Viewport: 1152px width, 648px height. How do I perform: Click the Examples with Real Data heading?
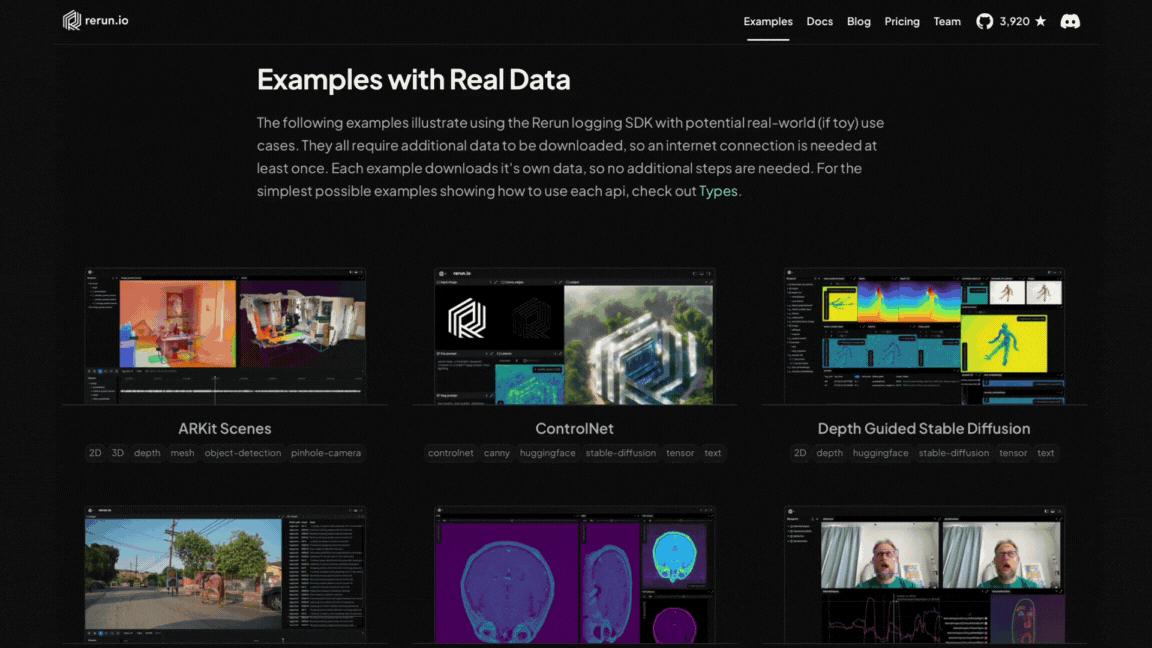coord(414,79)
